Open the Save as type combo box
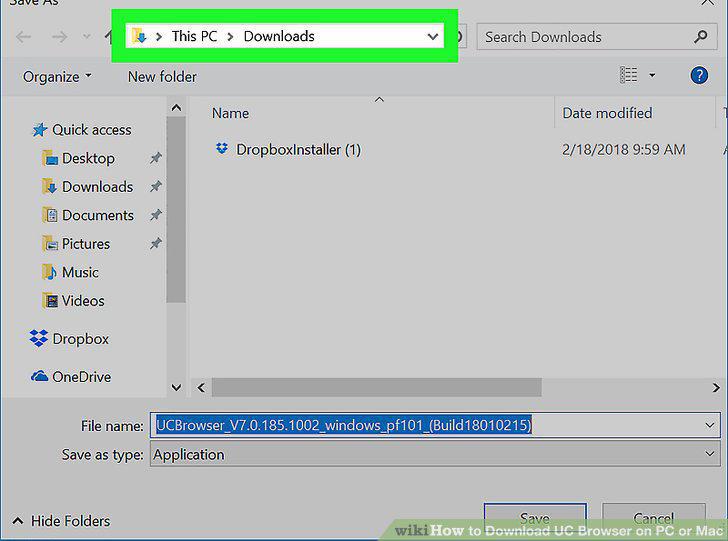The width and height of the screenshot is (728, 541). [x=435, y=454]
